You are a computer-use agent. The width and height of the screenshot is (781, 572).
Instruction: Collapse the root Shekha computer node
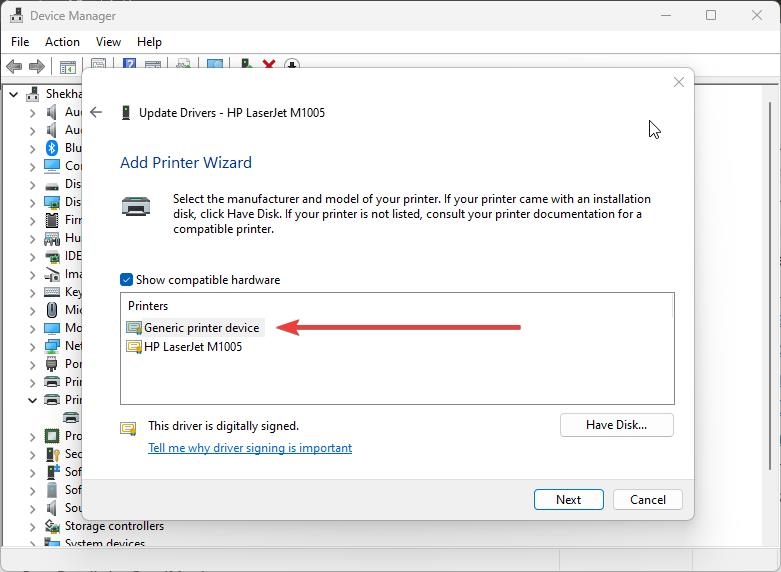[x=13, y=94]
